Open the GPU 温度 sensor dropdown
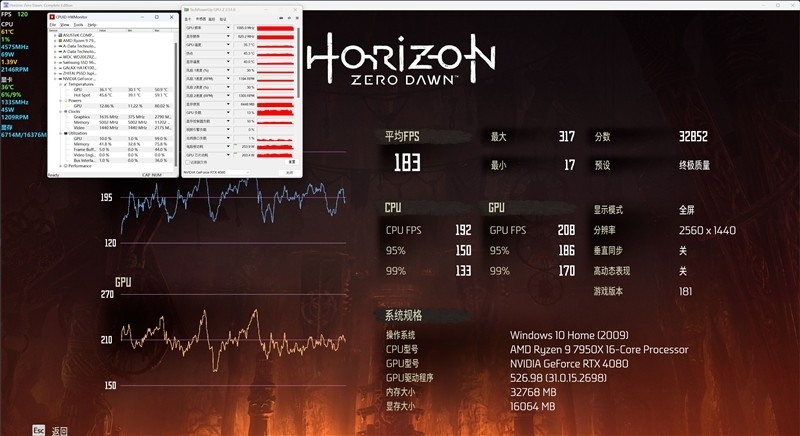Viewport: 800px width, 436px height. tap(228, 45)
